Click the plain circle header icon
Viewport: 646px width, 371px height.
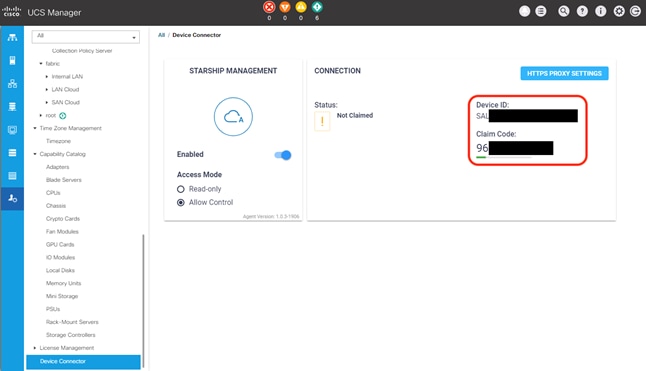pyautogui.click(x=524, y=11)
